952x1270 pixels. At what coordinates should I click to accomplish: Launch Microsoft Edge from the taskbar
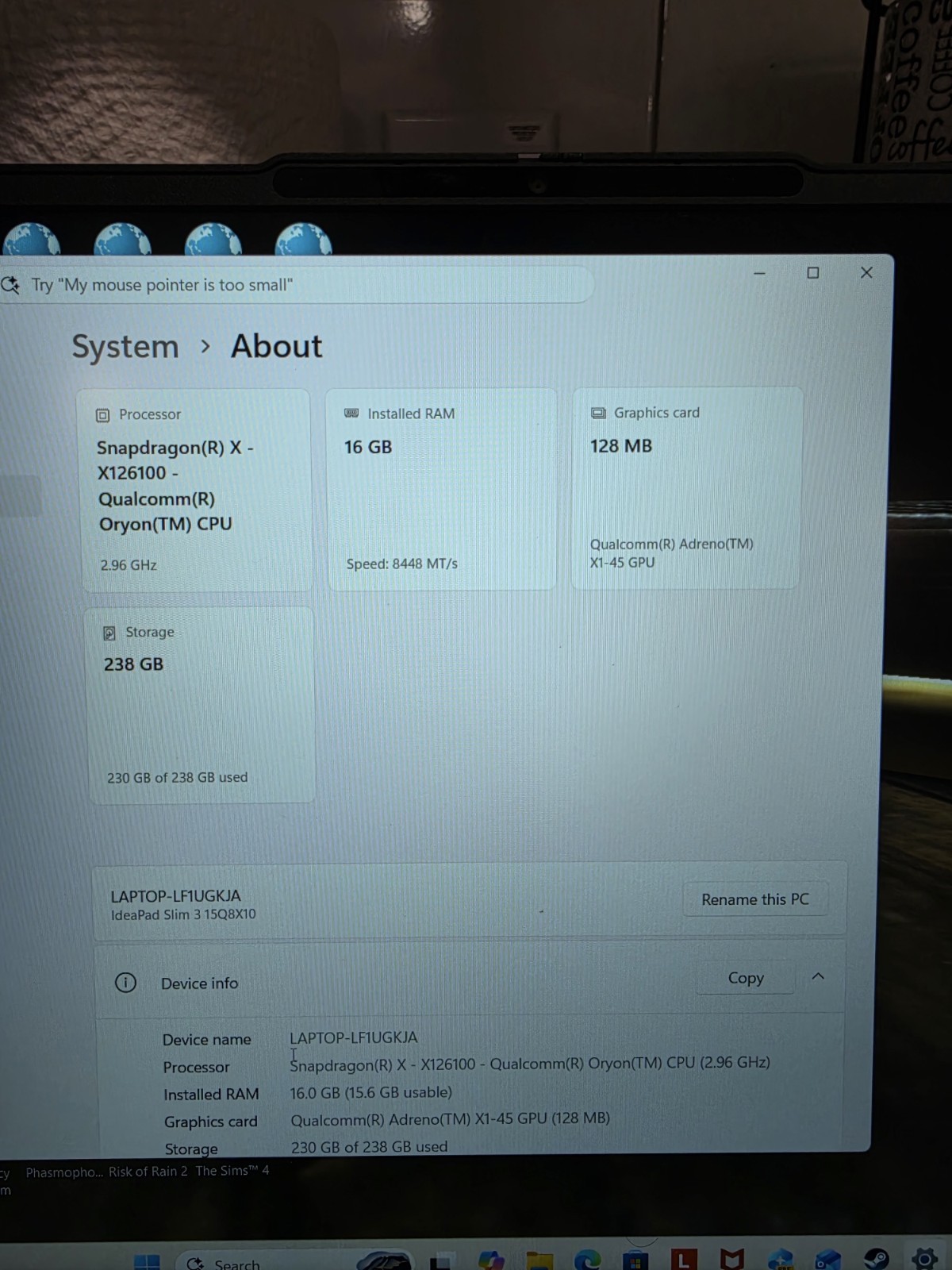[x=588, y=1260]
